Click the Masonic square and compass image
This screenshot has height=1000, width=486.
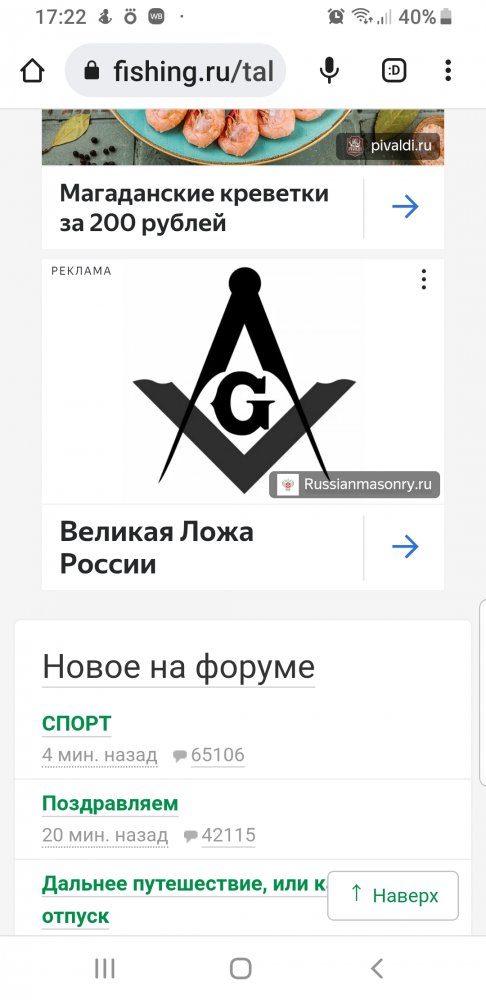point(243,381)
